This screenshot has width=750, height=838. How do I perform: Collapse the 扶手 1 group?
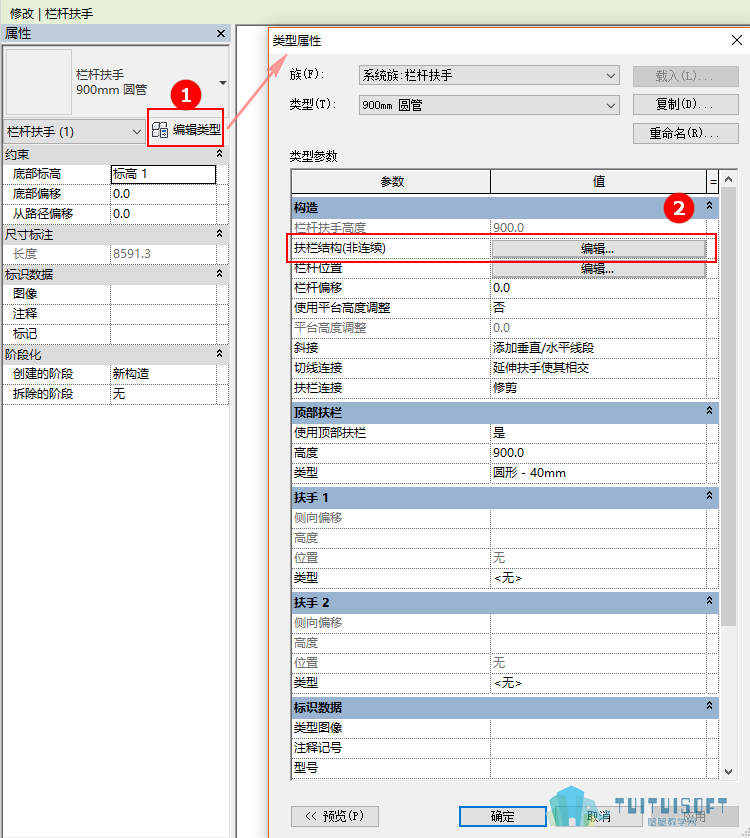click(x=709, y=495)
